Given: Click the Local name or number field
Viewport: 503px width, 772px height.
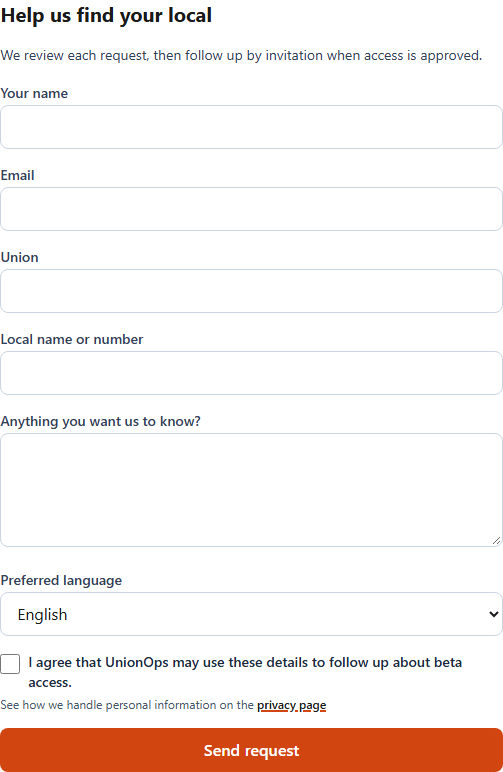Looking at the screenshot, I should pos(251,373).
